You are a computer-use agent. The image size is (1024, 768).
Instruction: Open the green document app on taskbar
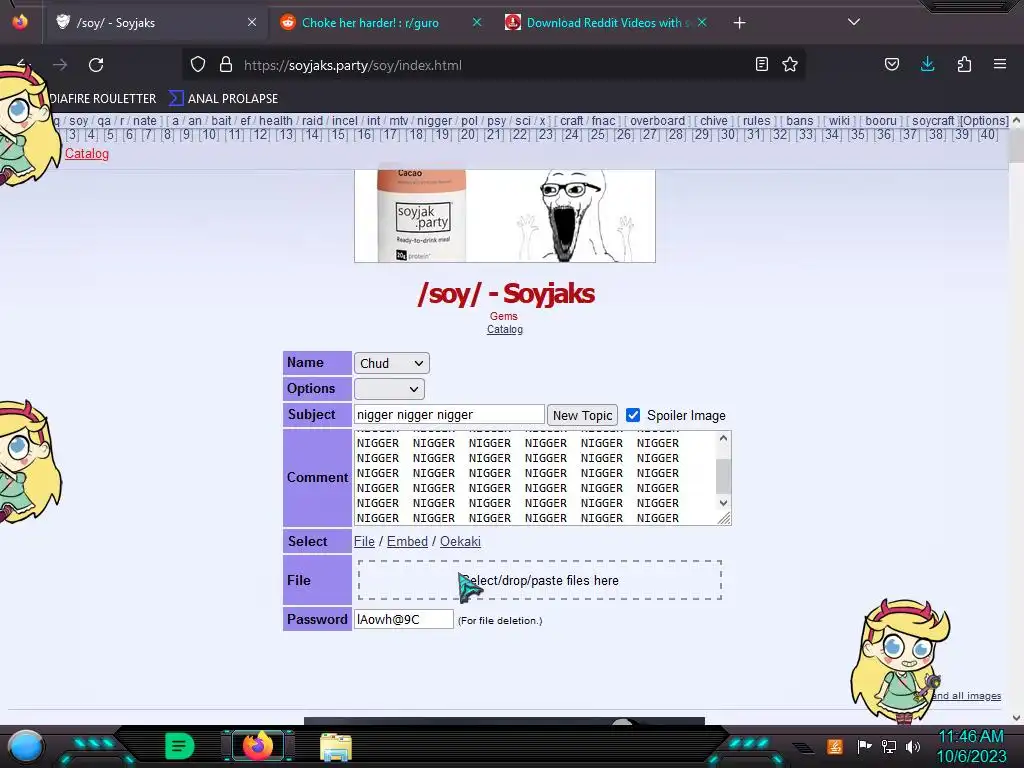(x=180, y=746)
